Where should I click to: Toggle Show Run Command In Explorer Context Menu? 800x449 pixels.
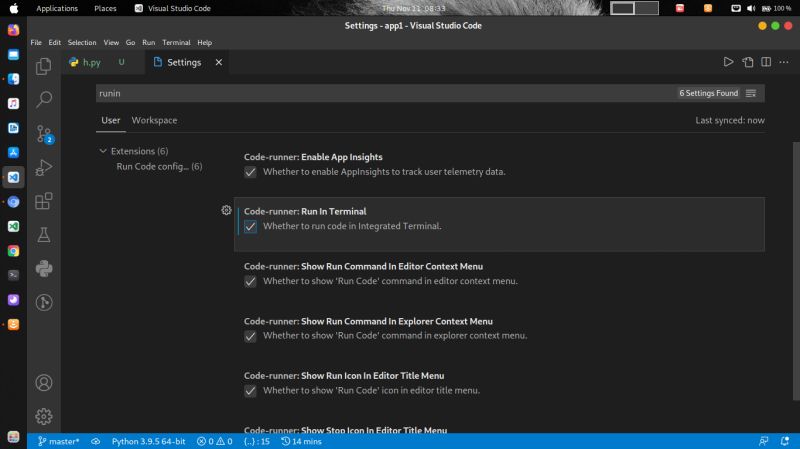pyautogui.click(x=250, y=336)
